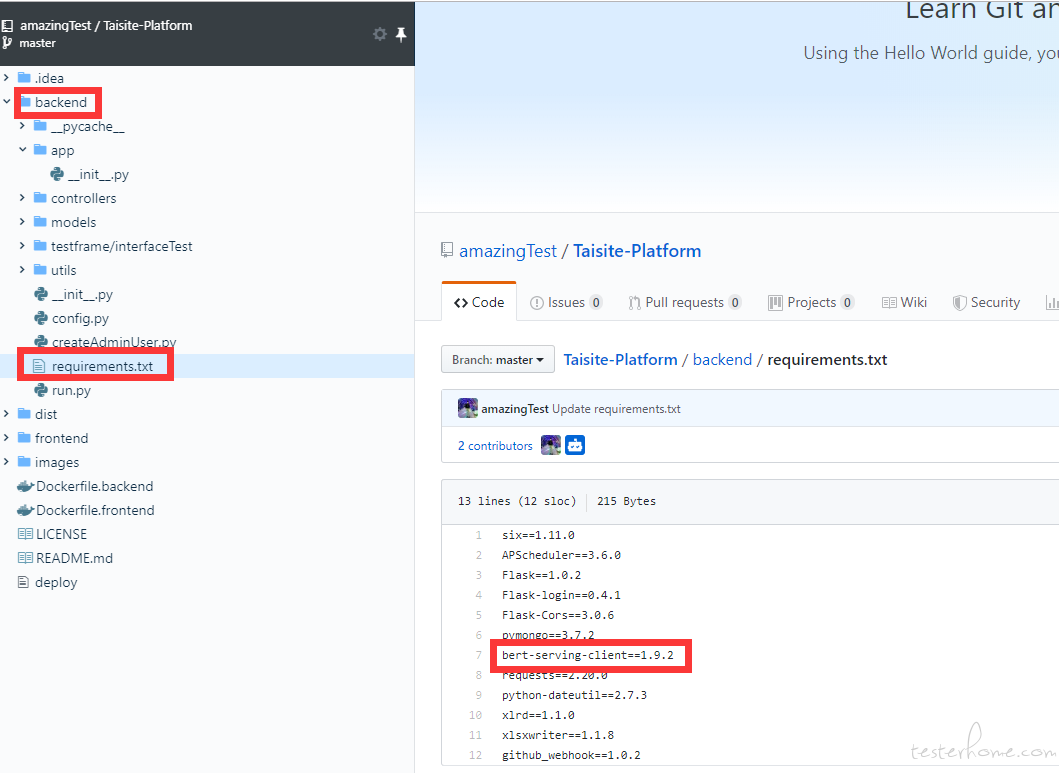Click the line 'python-dateutil==2.7.3'

574,695
